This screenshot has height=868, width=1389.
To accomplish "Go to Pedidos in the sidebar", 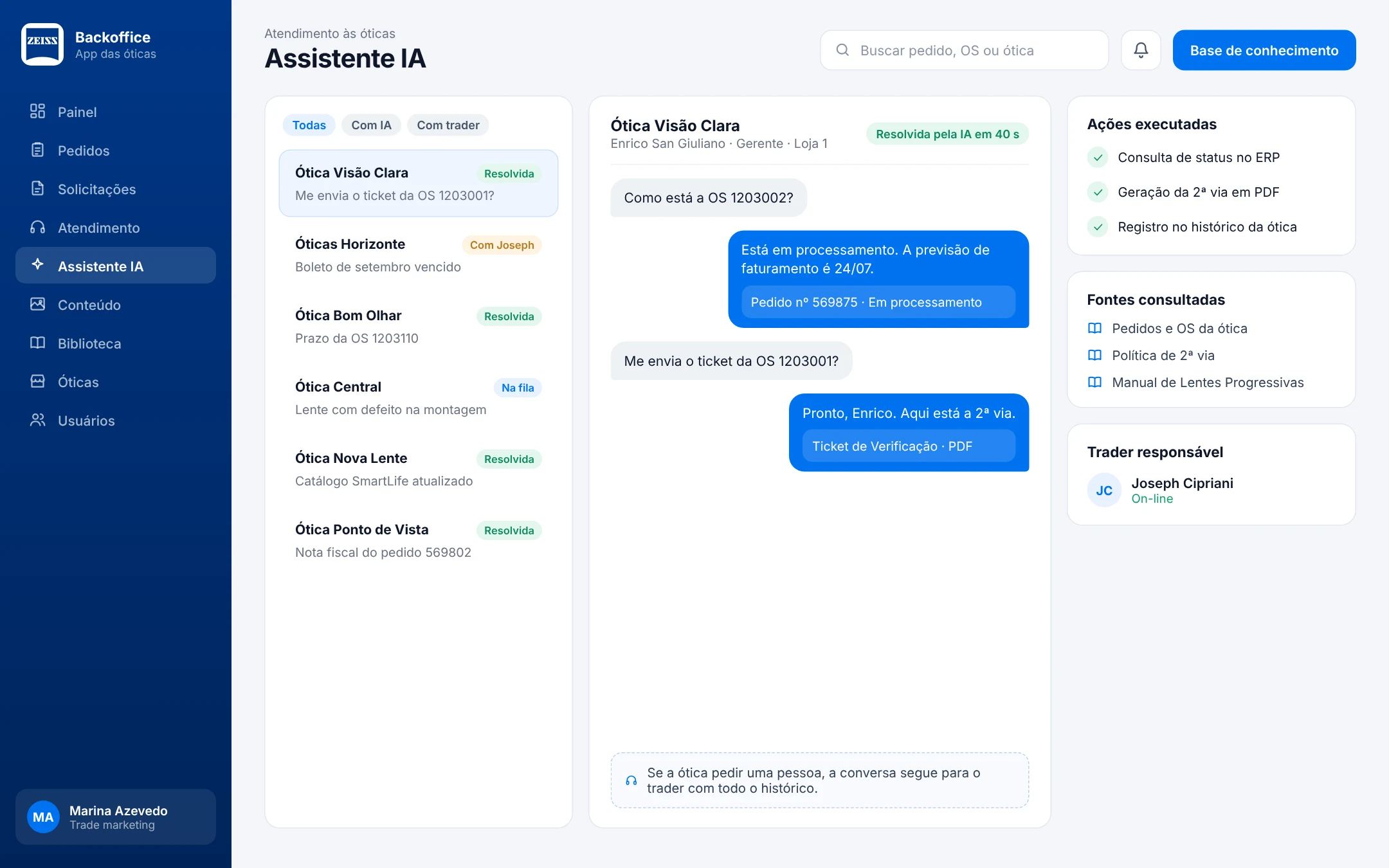I will 116,150.
